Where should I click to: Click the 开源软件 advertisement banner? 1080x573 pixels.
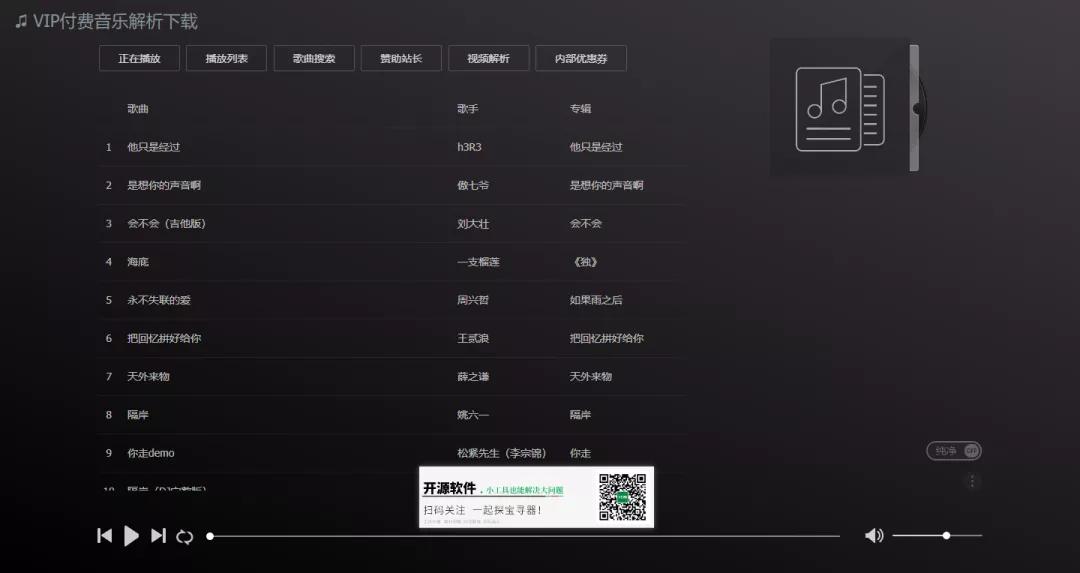(x=536, y=497)
